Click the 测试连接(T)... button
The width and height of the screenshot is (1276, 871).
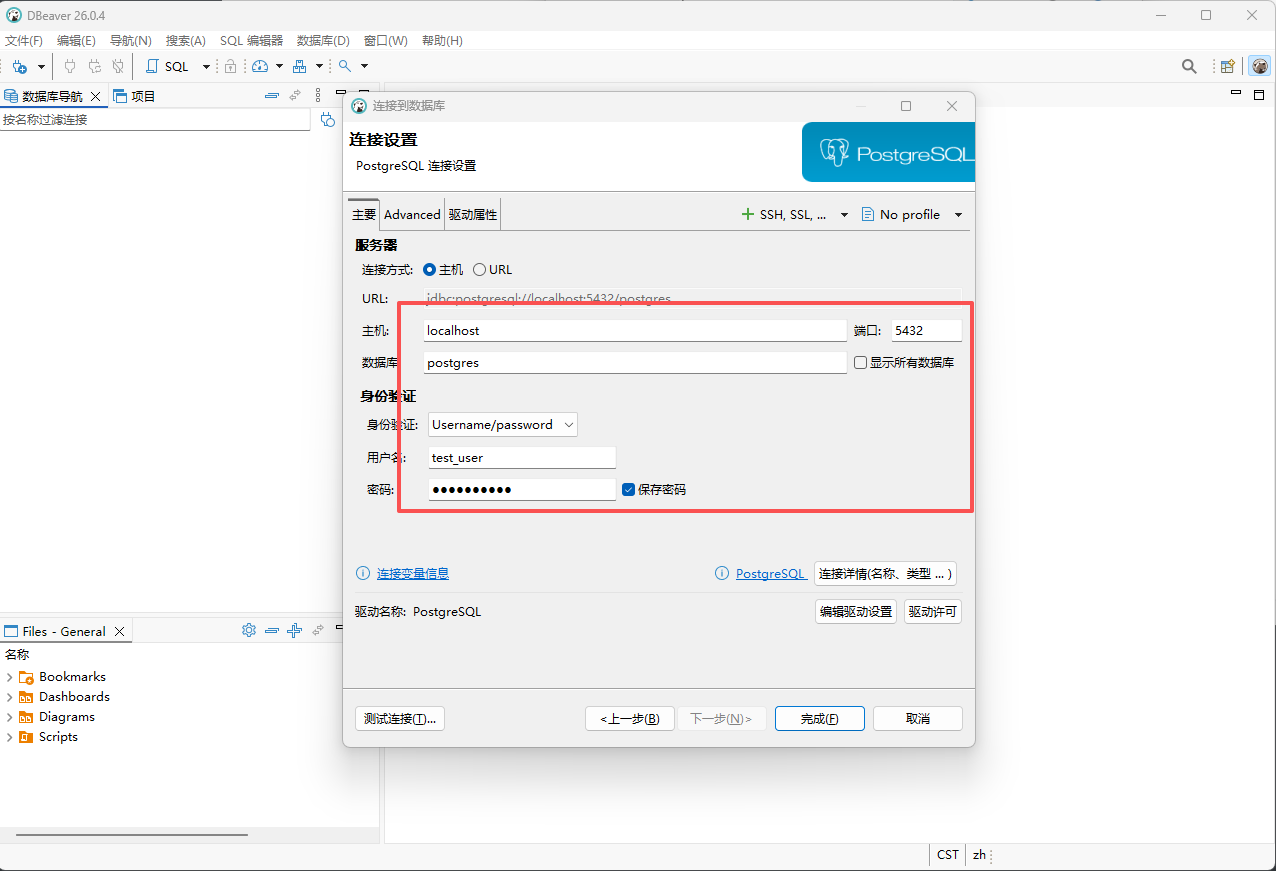pyautogui.click(x=400, y=718)
